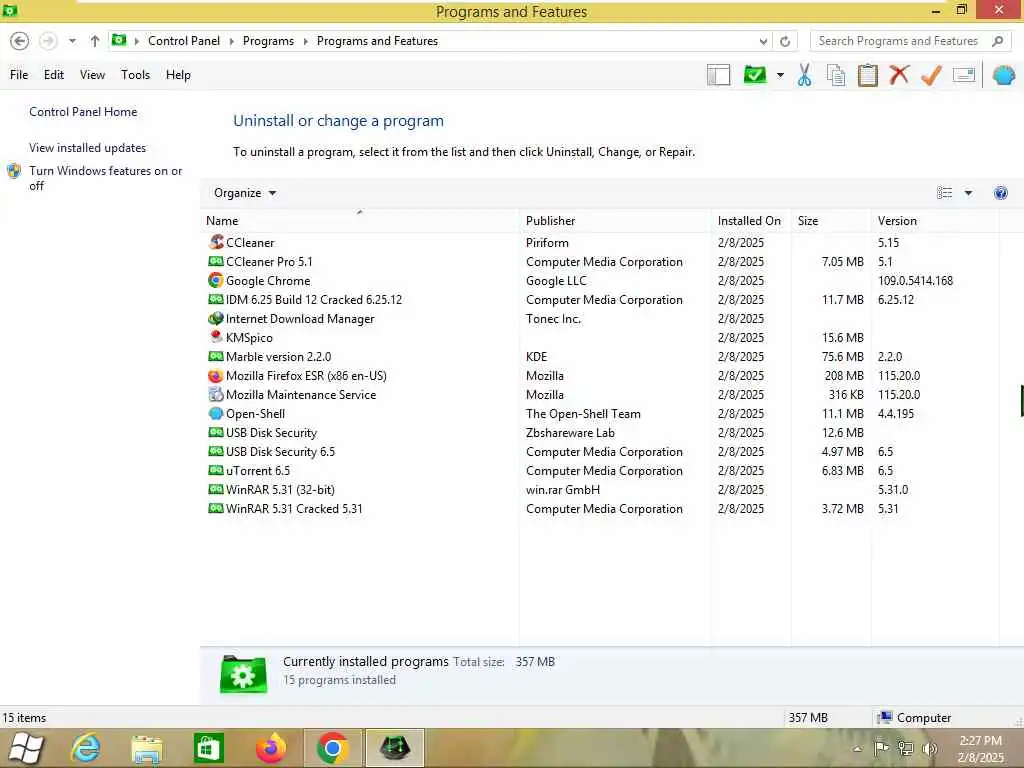The width and height of the screenshot is (1024, 768).
Task: Click Control Panel in breadcrumb path
Action: pos(184,41)
